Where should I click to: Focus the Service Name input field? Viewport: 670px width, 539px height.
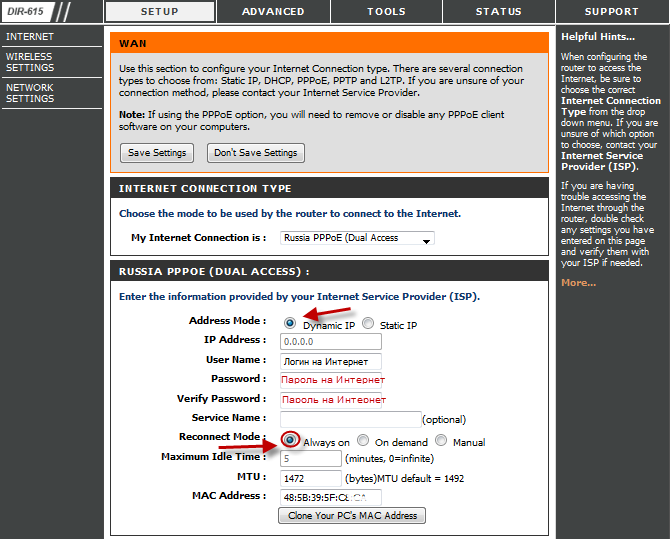[350, 419]
